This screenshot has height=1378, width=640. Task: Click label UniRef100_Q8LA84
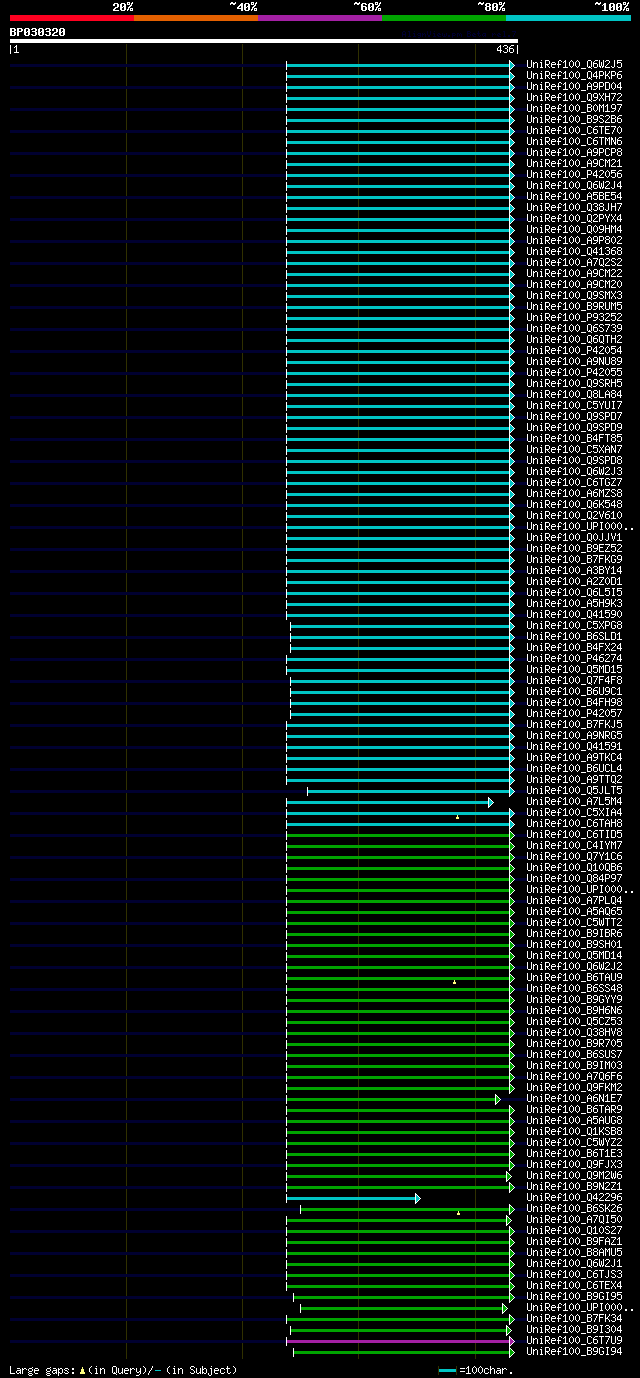pyautogui.click(x=574, y=394)
